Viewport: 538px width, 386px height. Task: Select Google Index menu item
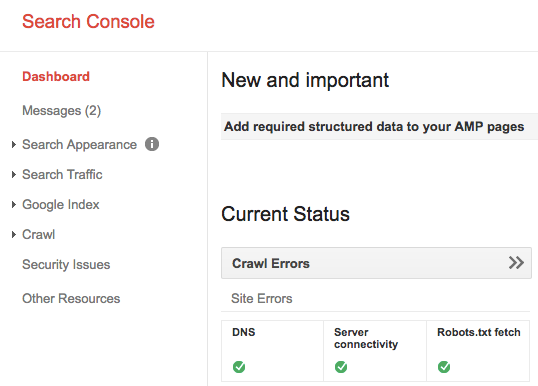[x=61, y=204]
